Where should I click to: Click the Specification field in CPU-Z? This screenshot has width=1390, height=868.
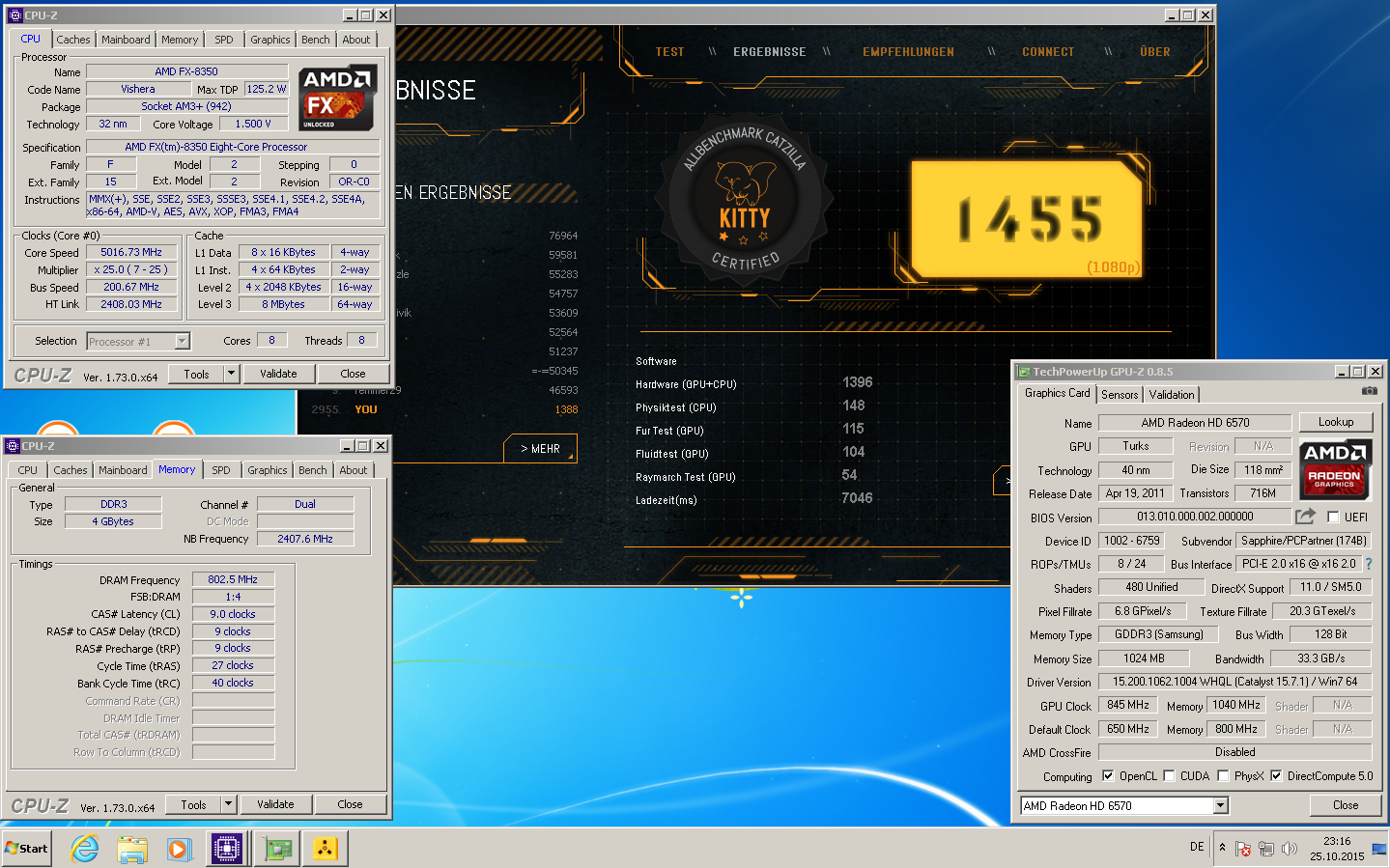(233, 147)
